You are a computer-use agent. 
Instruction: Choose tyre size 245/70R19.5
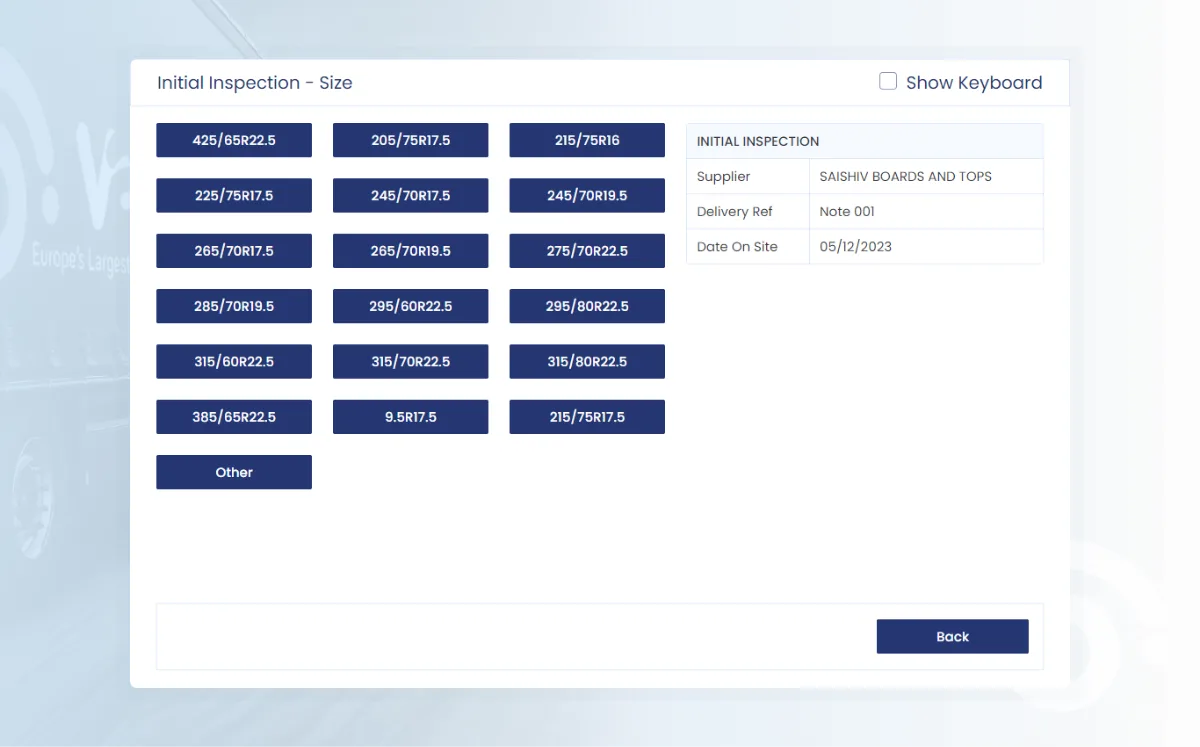pos(587,196)
